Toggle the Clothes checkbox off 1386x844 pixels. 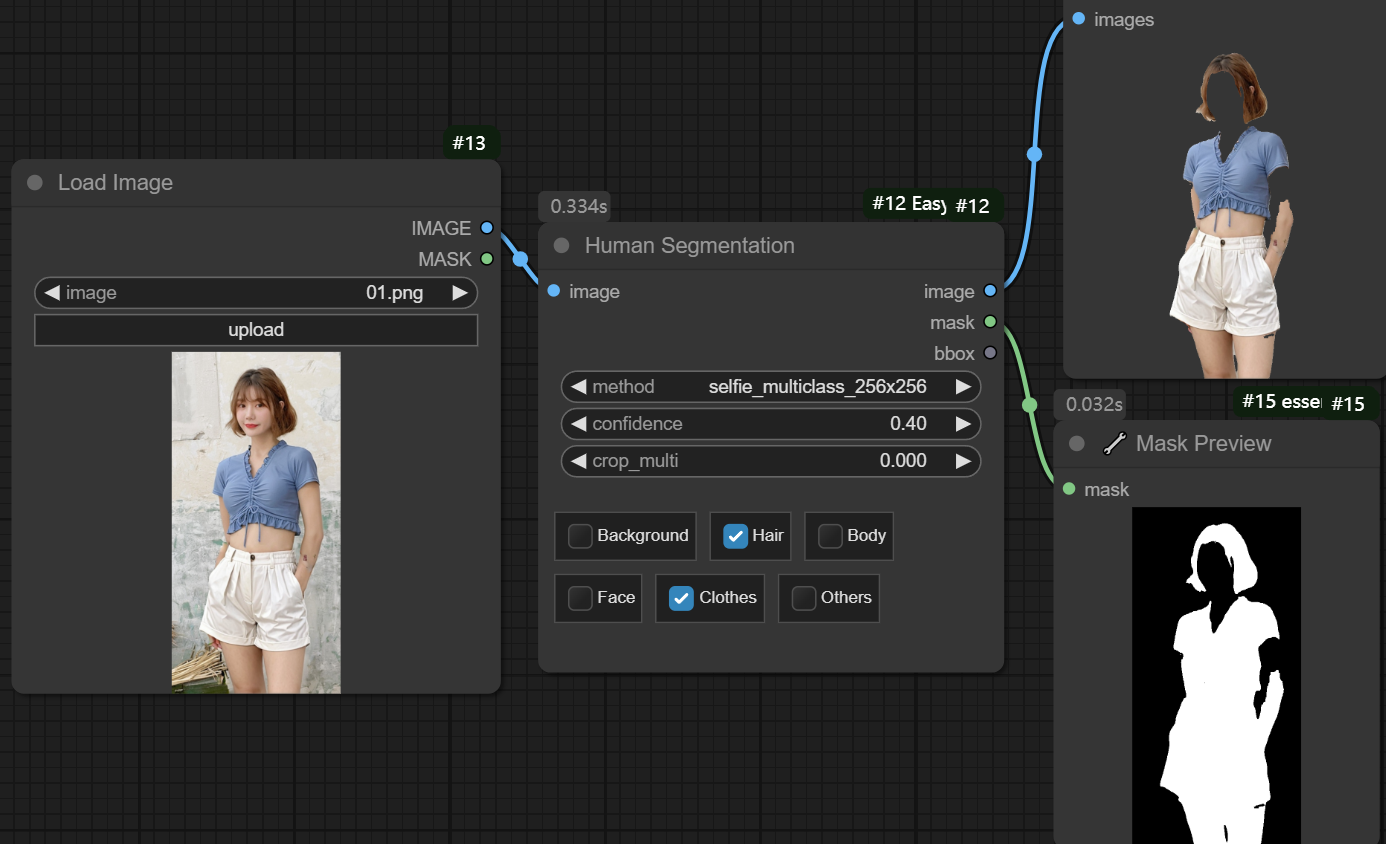pyautogui.click(x=681, y=598)
